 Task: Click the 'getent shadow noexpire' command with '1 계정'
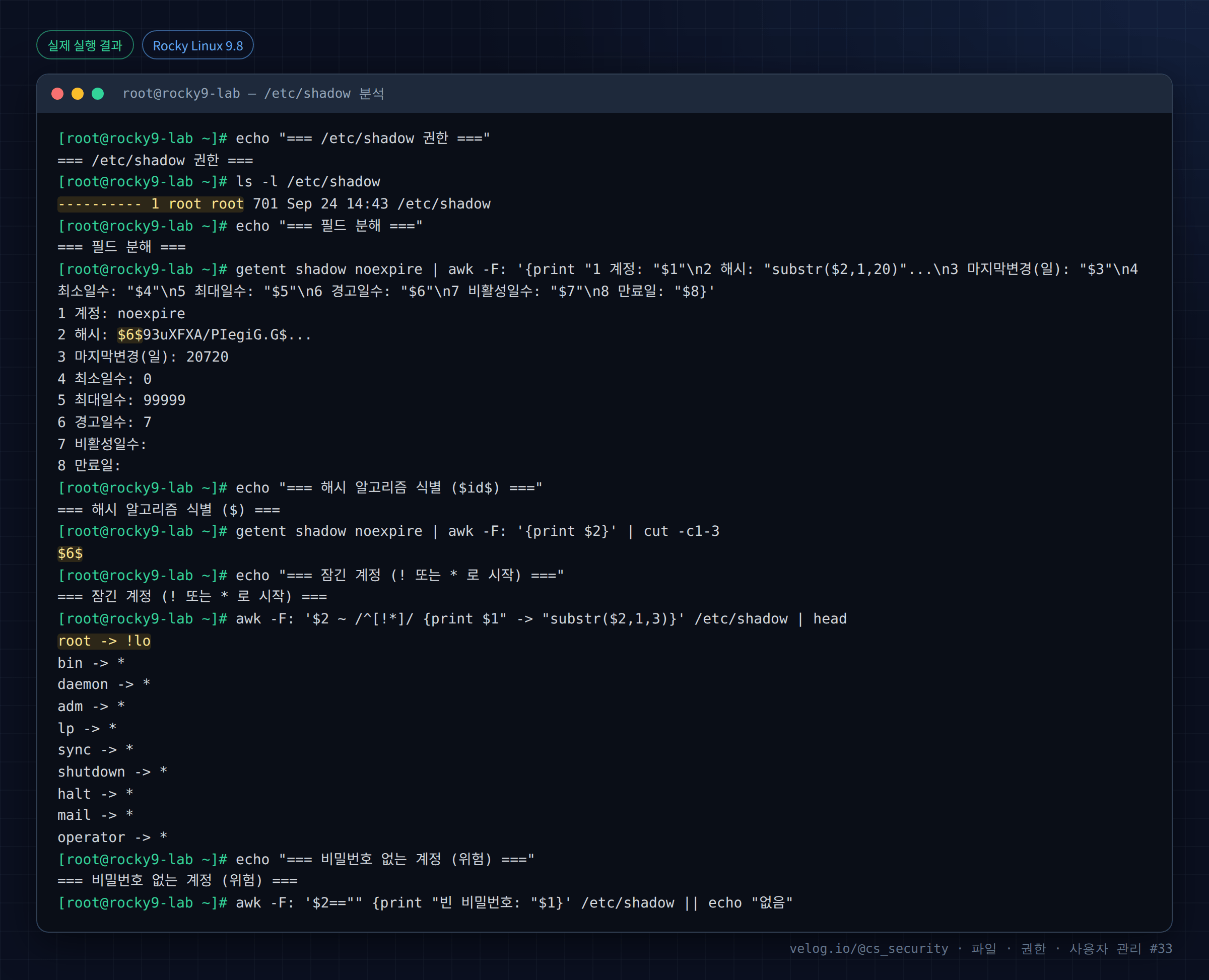pyautogui.click(x=597, y=280)
